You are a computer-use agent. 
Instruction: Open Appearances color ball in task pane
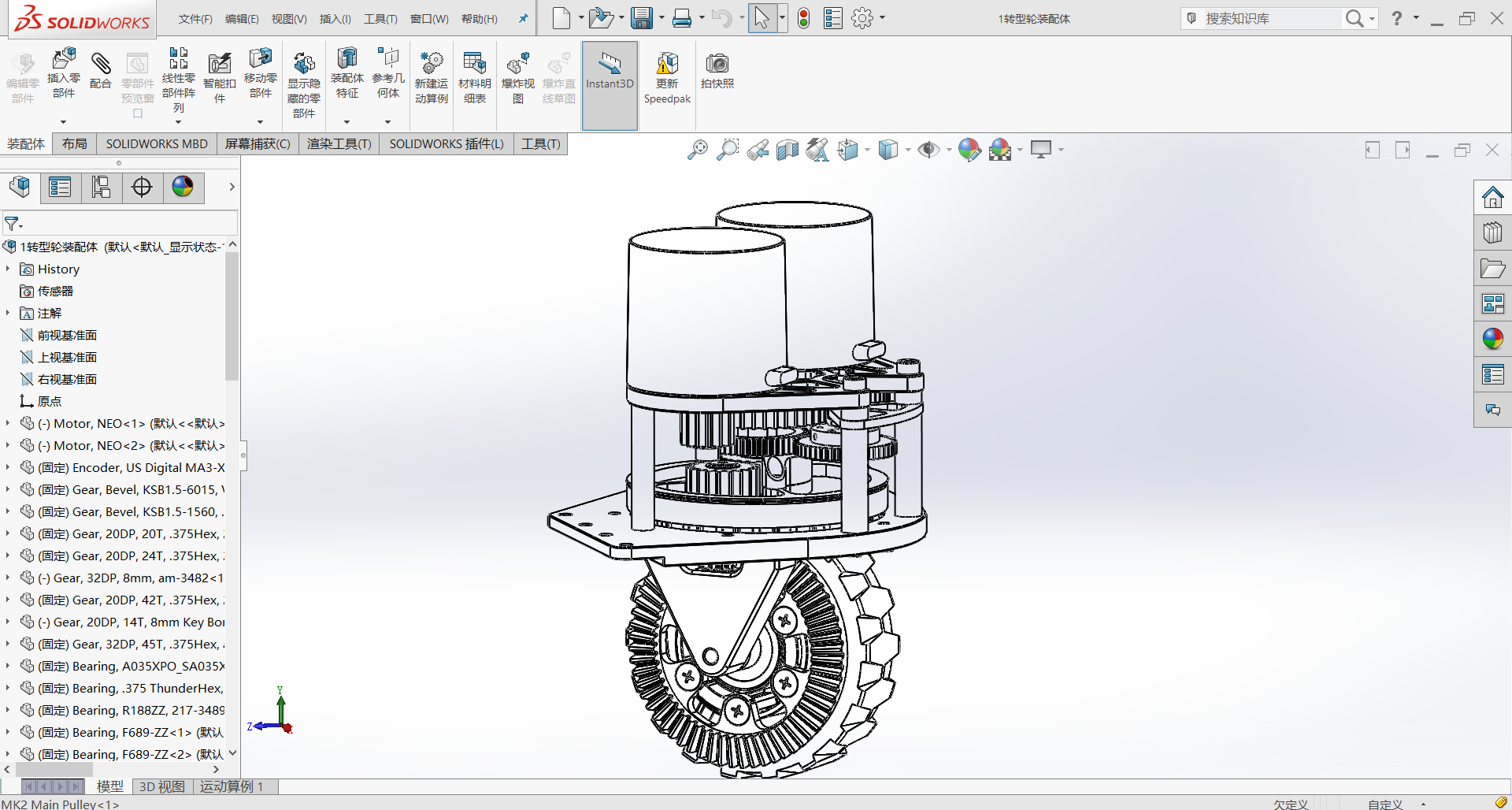[x=1493, y=339]
